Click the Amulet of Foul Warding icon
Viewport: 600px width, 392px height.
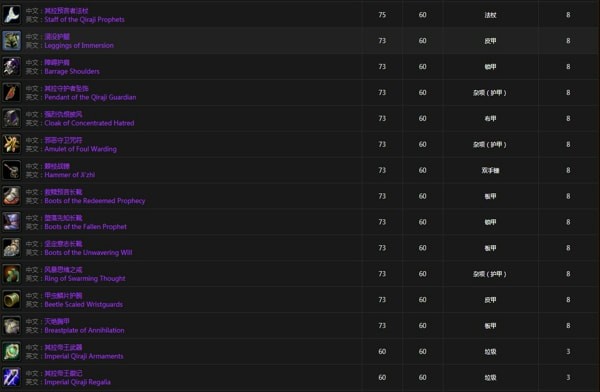pyautogui.click(x=11, y=144)
